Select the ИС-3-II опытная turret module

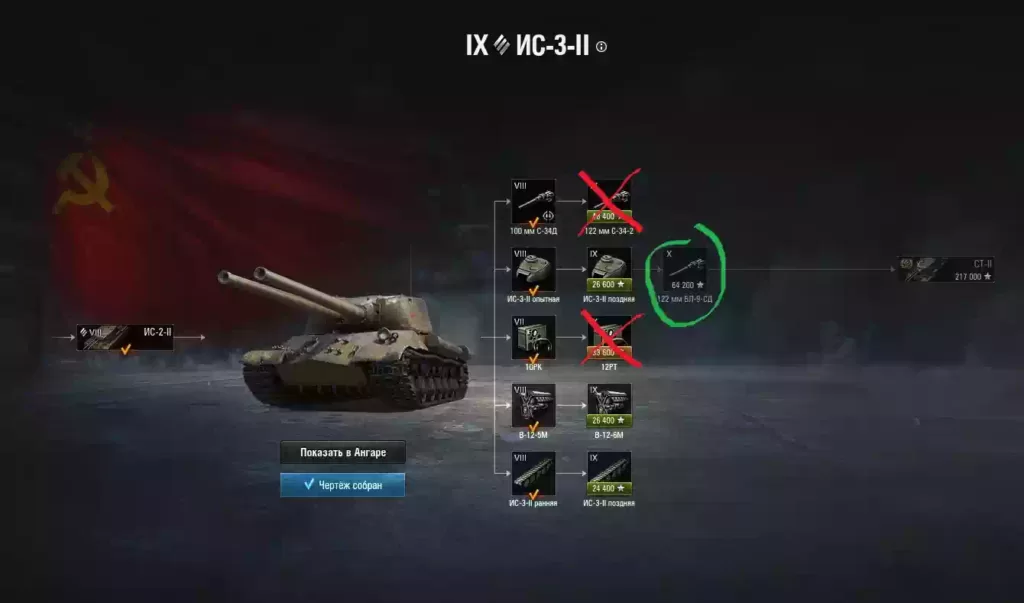[534, 270]
